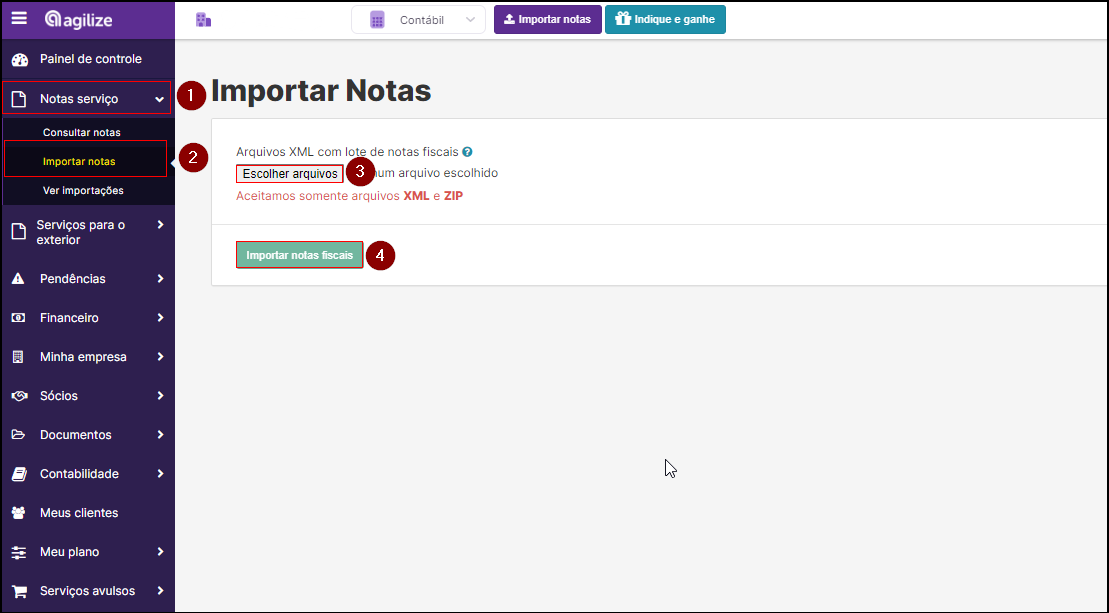Click the arquivo escolhido file status text
Viewport: 1109px width, 613px height.
click(x=436, y=173)
